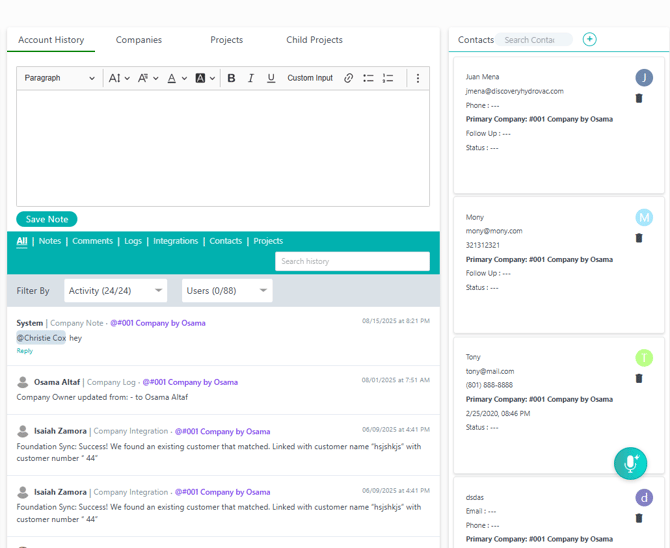Switch to the Companies tab
Screen dimensions: 670x548
point(138,40)
